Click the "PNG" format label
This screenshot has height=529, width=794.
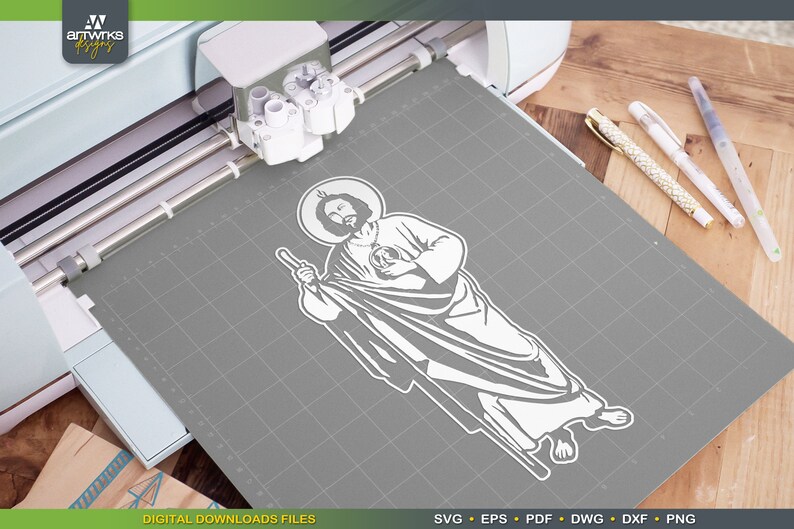pos(681,519)
